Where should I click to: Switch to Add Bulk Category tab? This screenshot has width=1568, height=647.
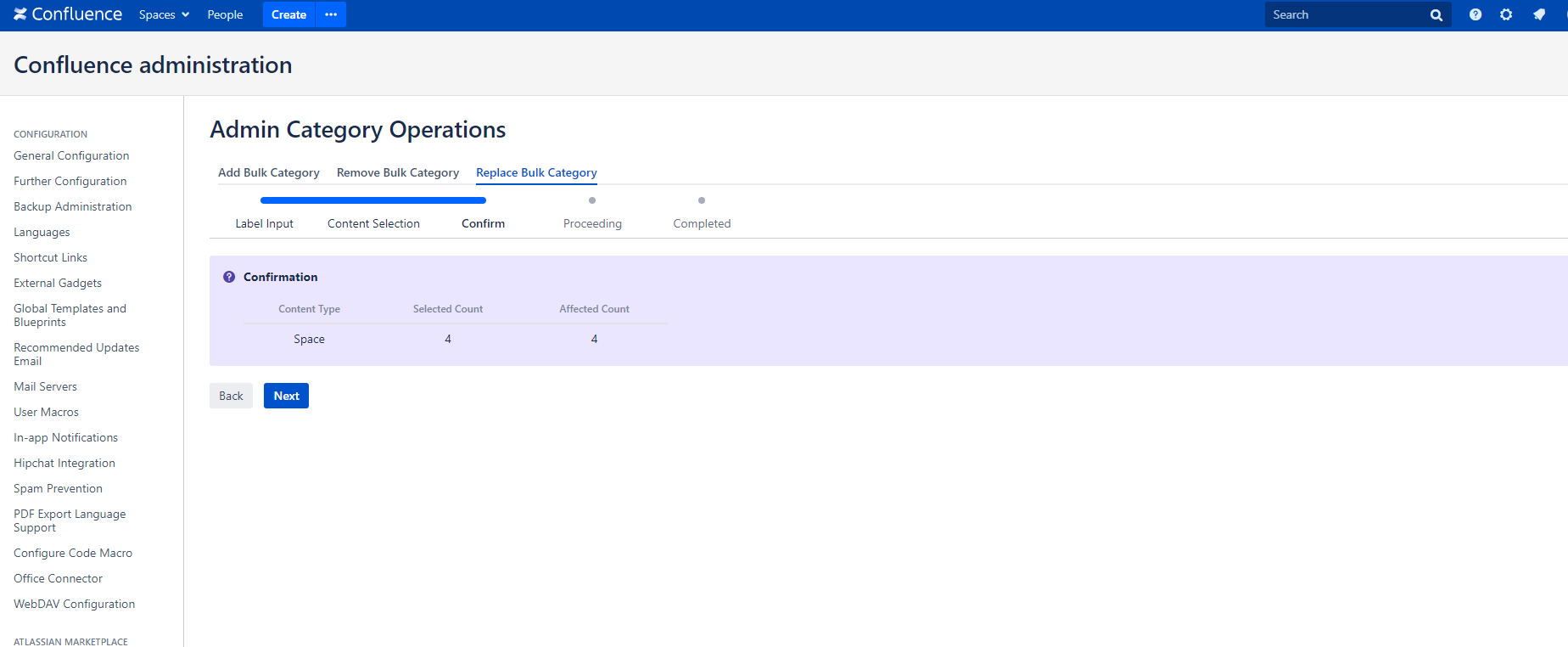(x=269, y=172)
